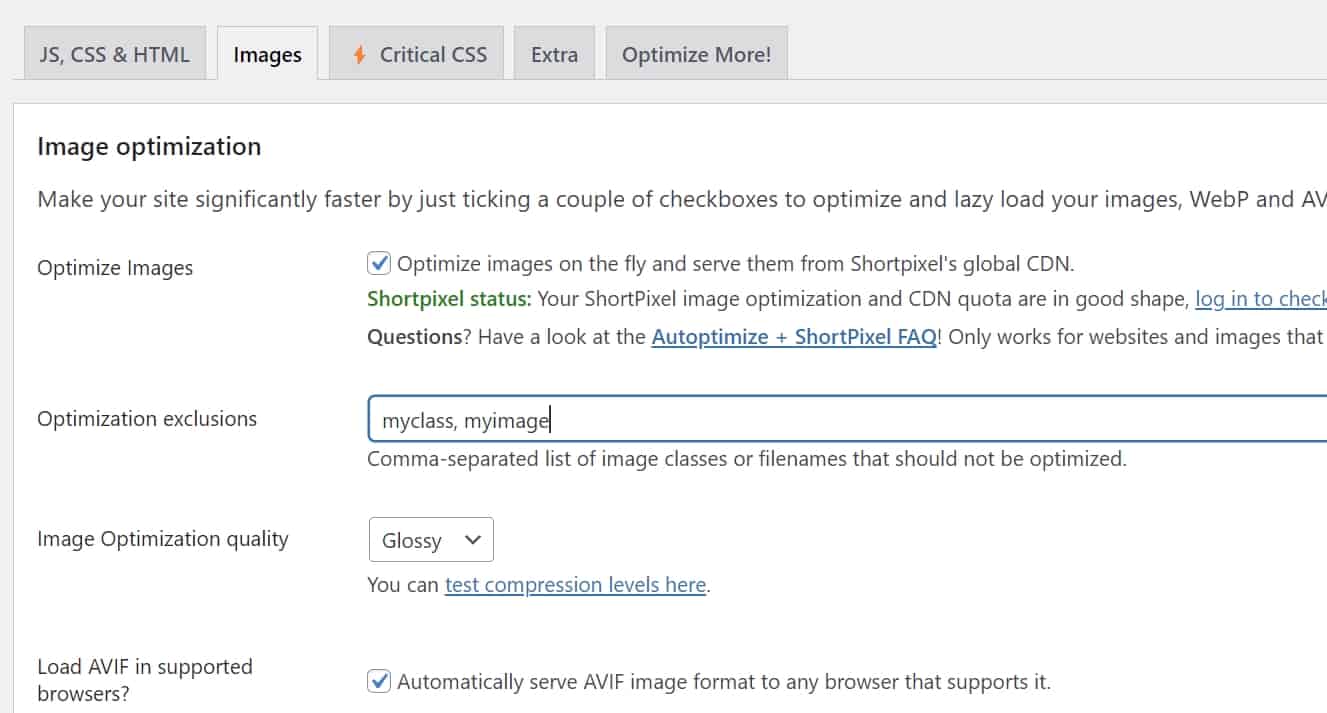Open the Optimize More! tab
Image resolution: width=1327 pixels, height=713 pixels.
point(696,55)
